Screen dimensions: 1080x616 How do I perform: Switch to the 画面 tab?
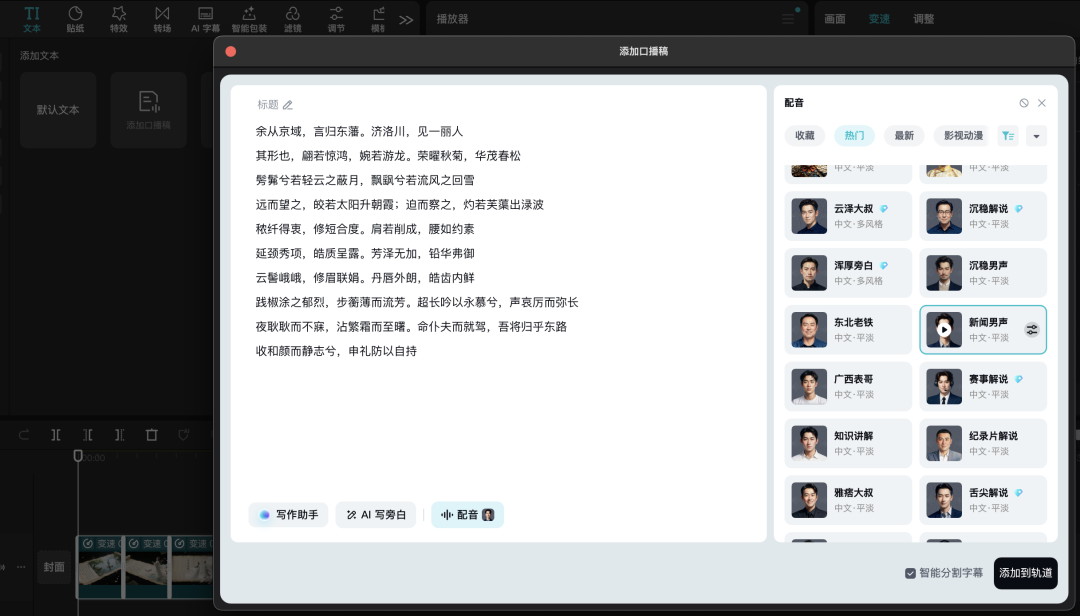[x=835, y=18]
